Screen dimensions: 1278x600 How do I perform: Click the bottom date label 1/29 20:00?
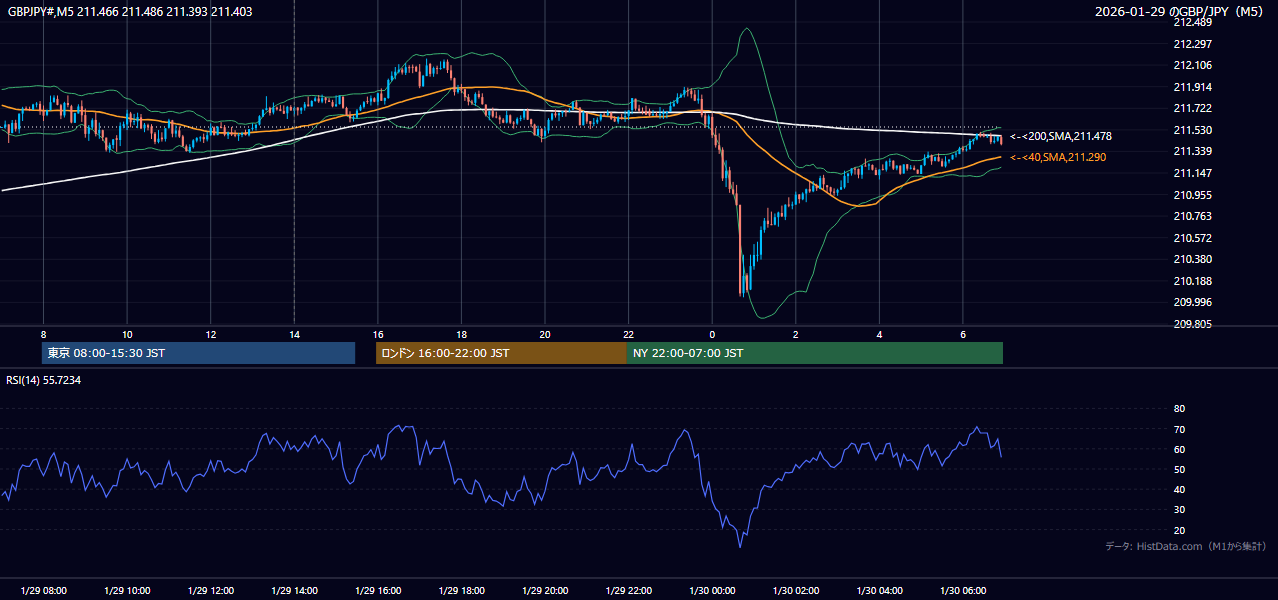[x=545, y=590]
